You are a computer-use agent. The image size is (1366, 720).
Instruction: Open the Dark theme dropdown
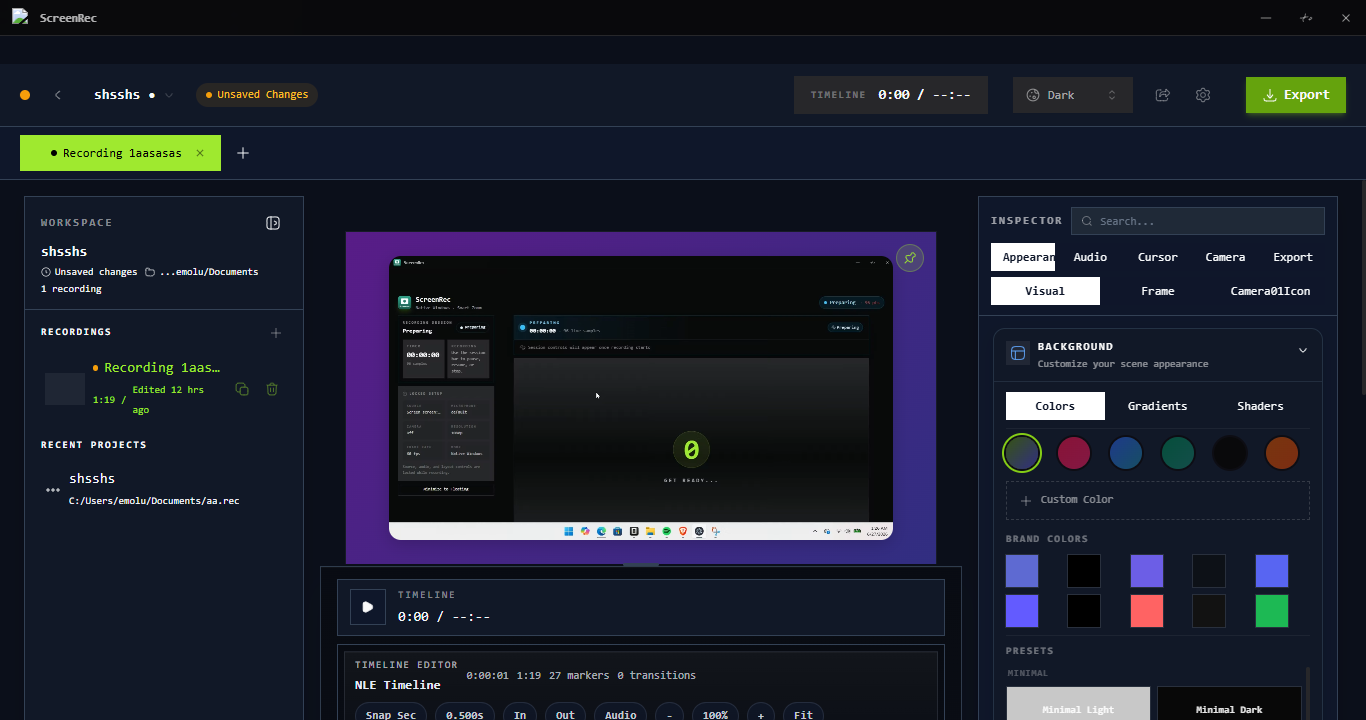pyautogui.click(x=1073, y=95)
